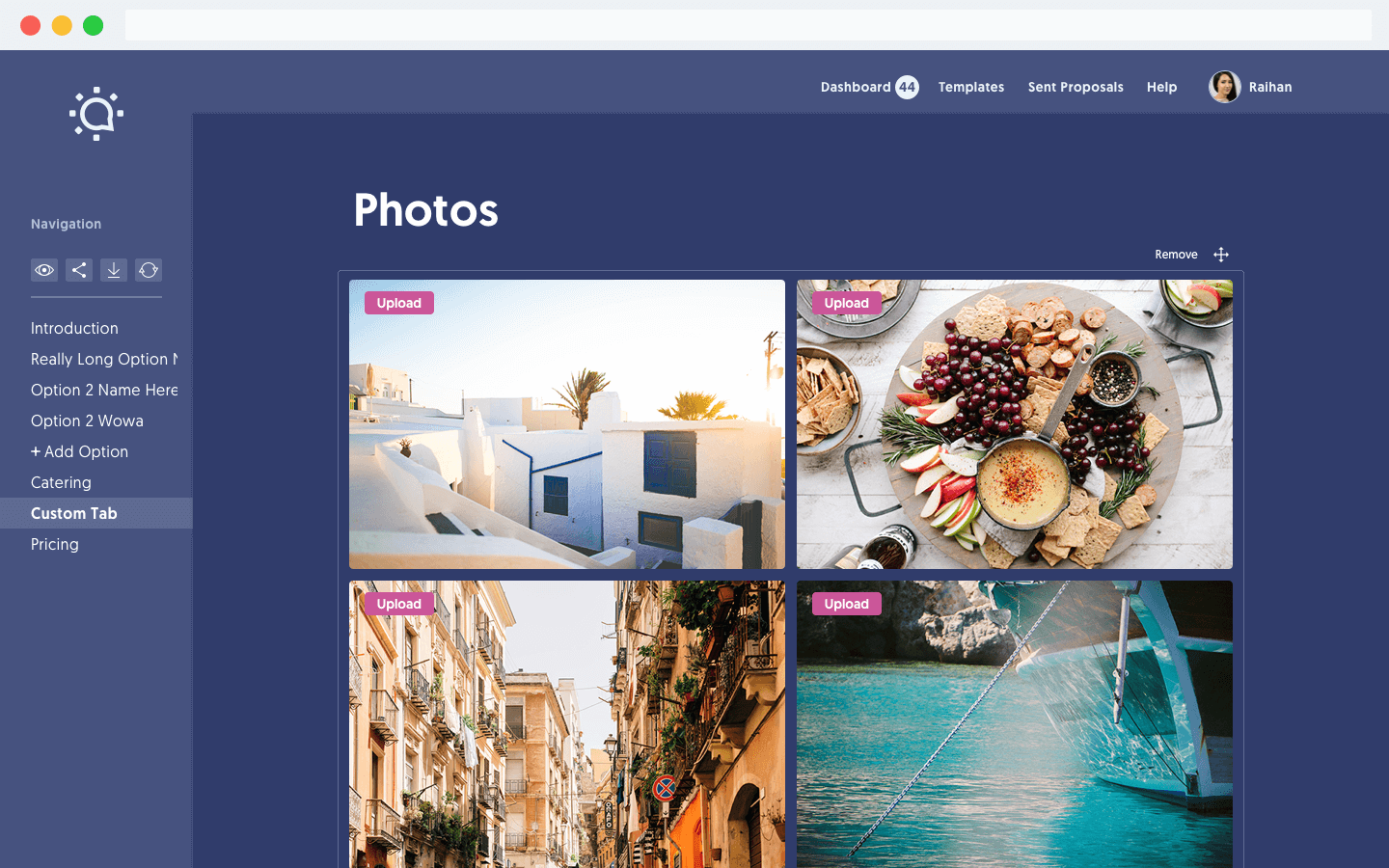
Task: Click the sun logo in the sidebar
Action: point(95,113)
